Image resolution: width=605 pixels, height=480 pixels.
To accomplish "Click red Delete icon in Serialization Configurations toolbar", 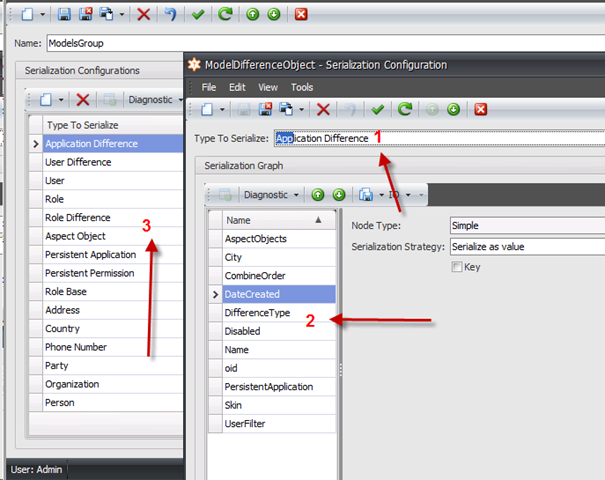I will [83, 100].
